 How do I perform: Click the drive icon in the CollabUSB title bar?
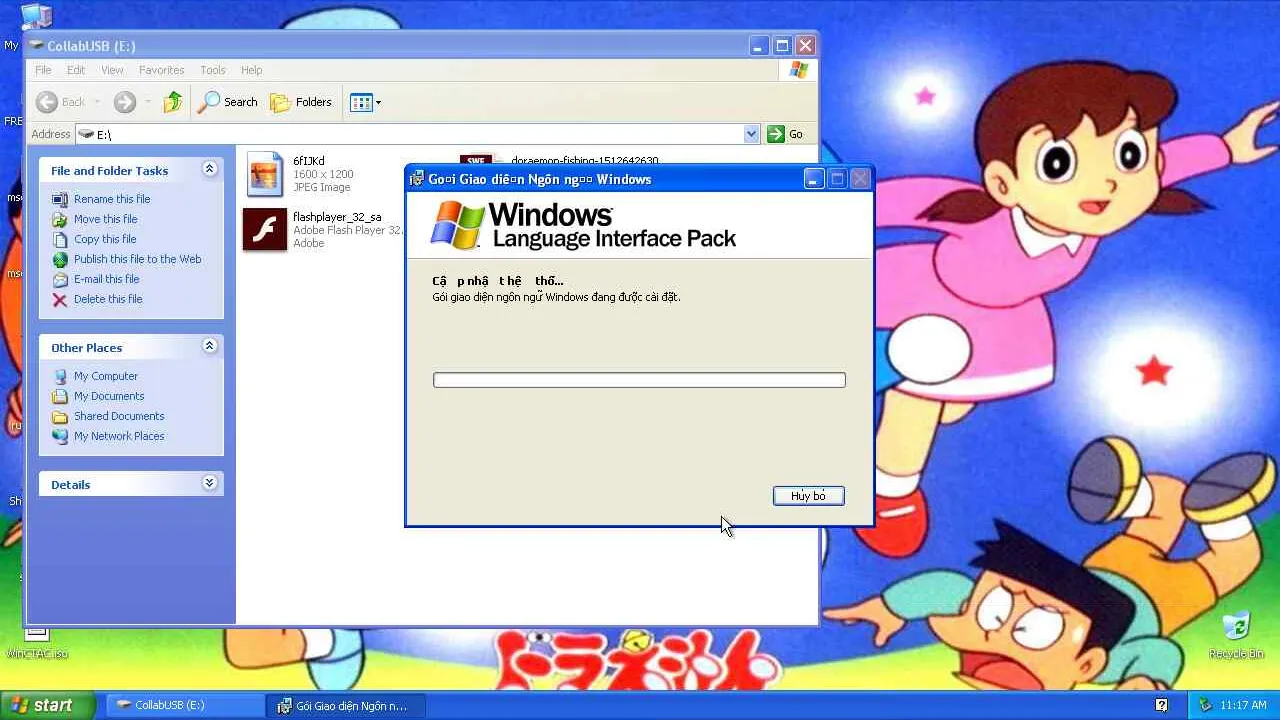point(36,45)
